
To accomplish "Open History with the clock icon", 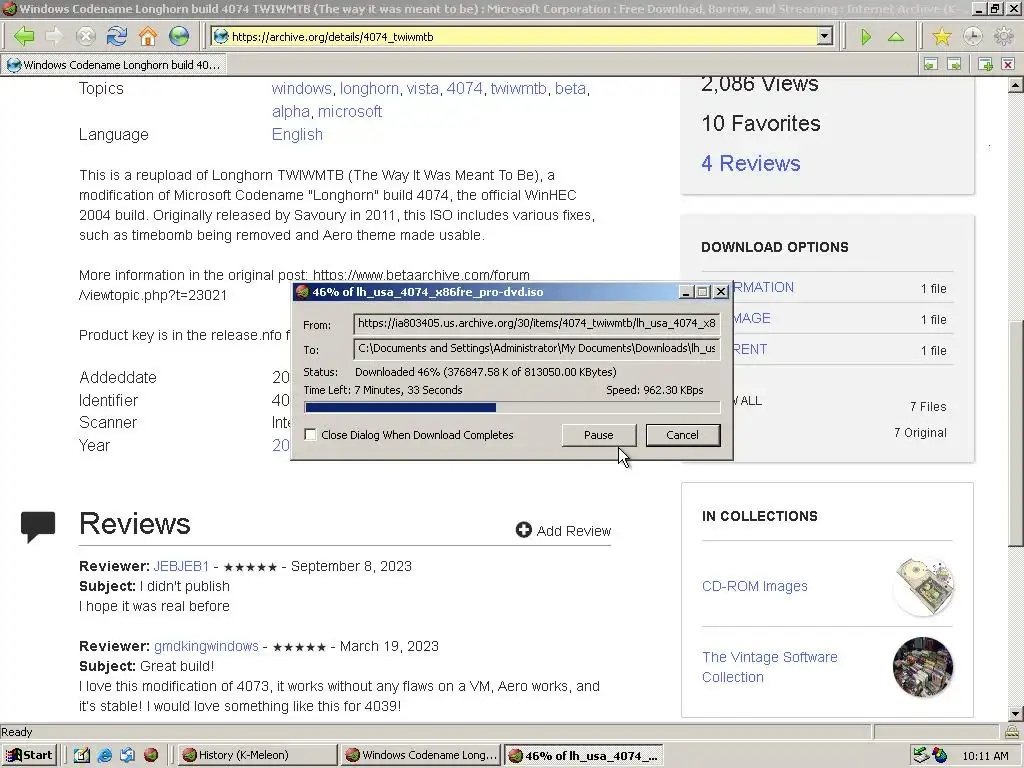I will [972, 37].
